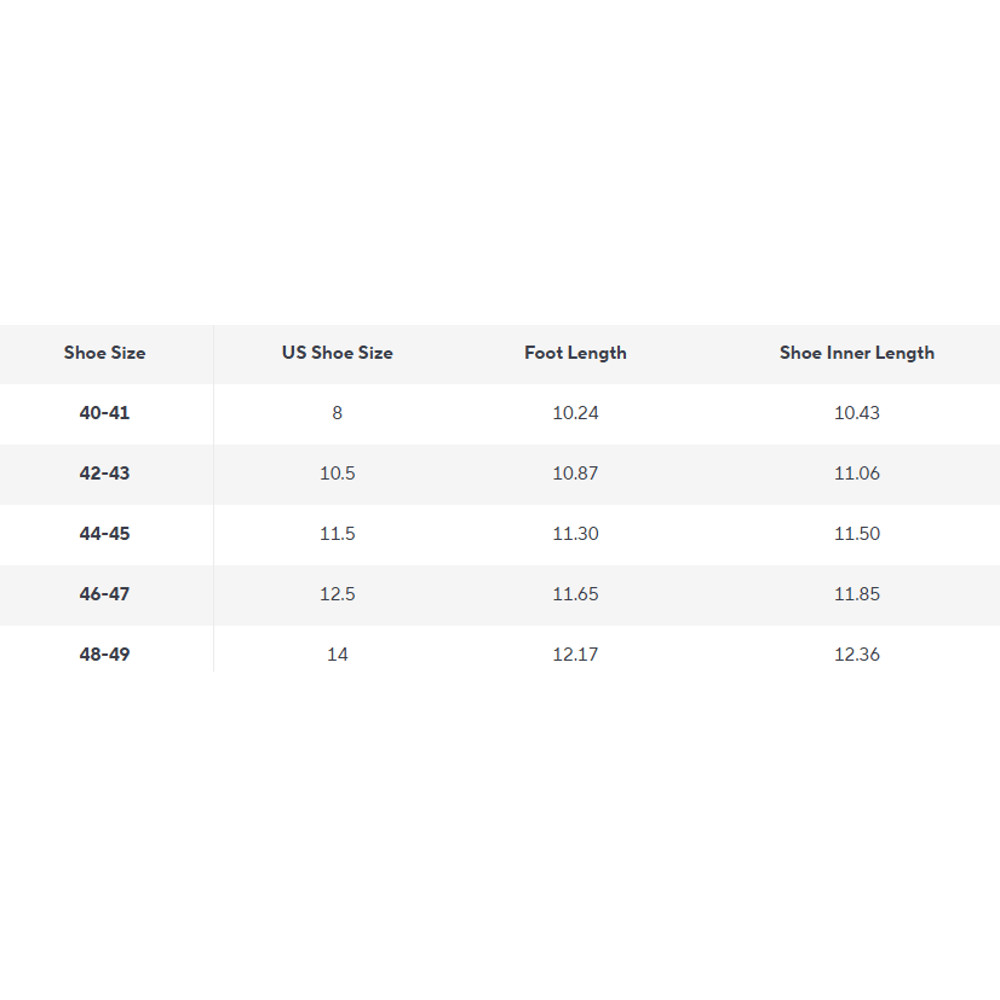
Task: Click foot length value 11.30
Action: click(x=575, y=534)
